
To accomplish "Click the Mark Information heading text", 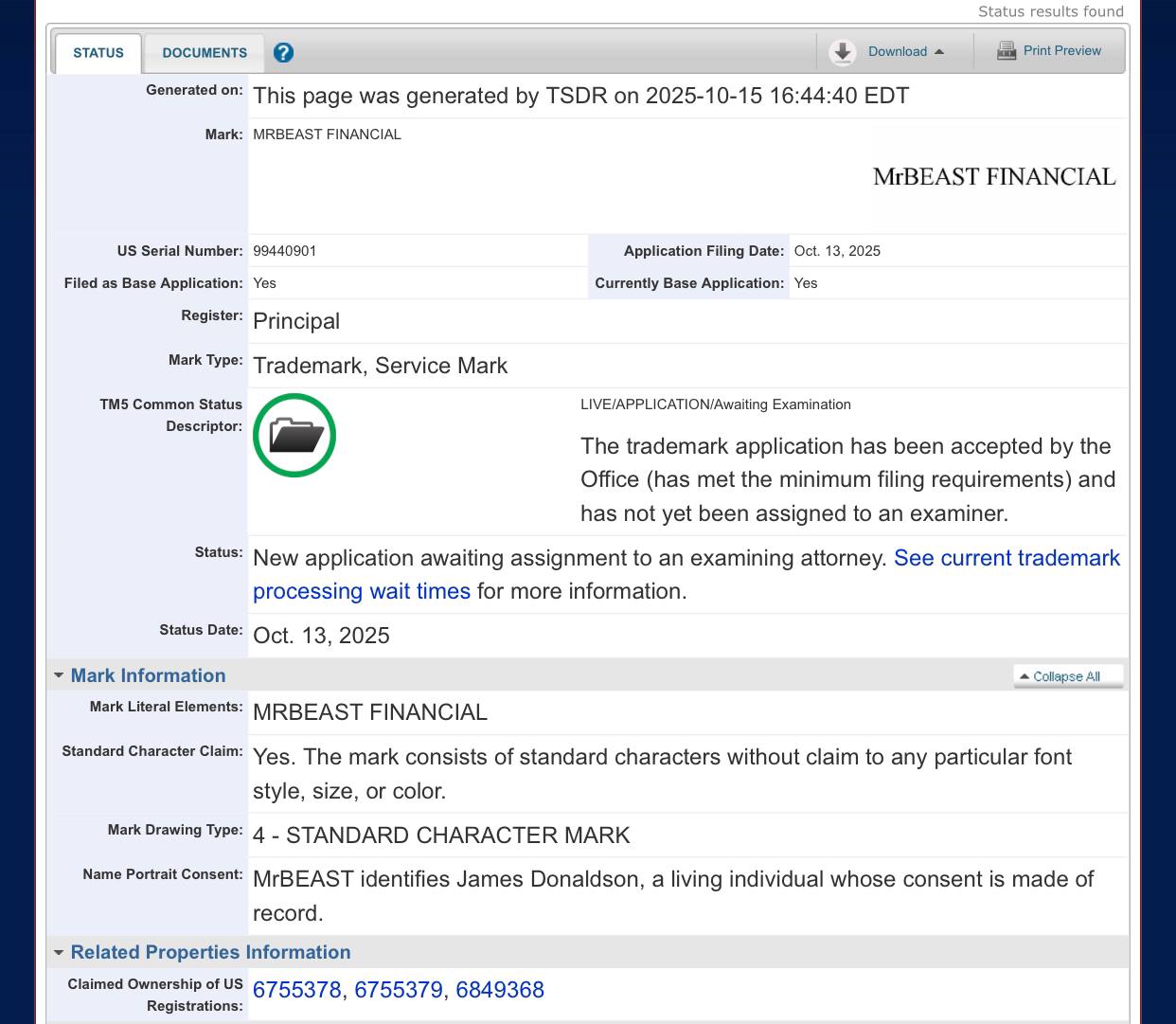I will point(148,675).
